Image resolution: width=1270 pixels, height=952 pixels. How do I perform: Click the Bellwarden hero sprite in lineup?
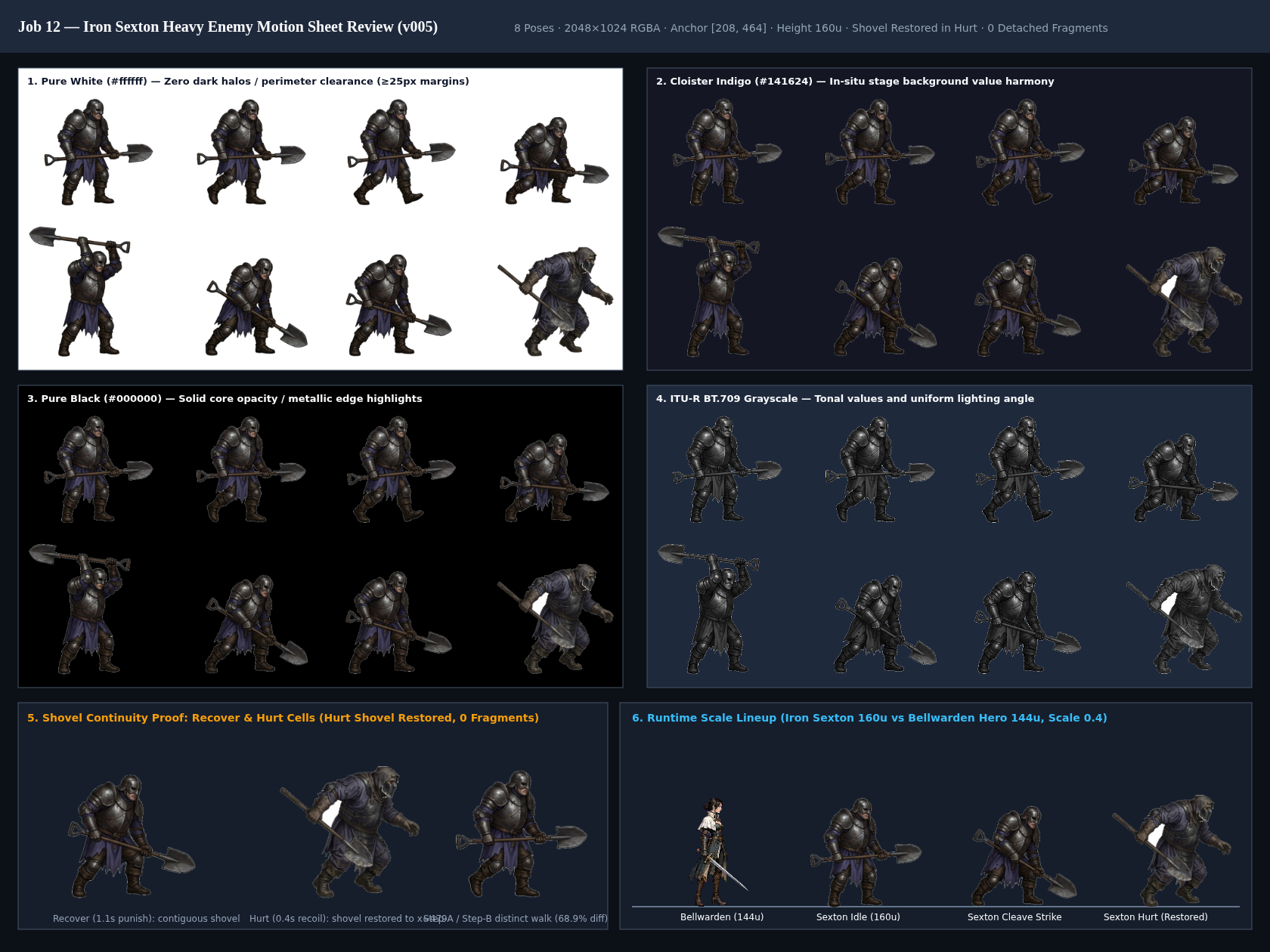click(717, 852)
